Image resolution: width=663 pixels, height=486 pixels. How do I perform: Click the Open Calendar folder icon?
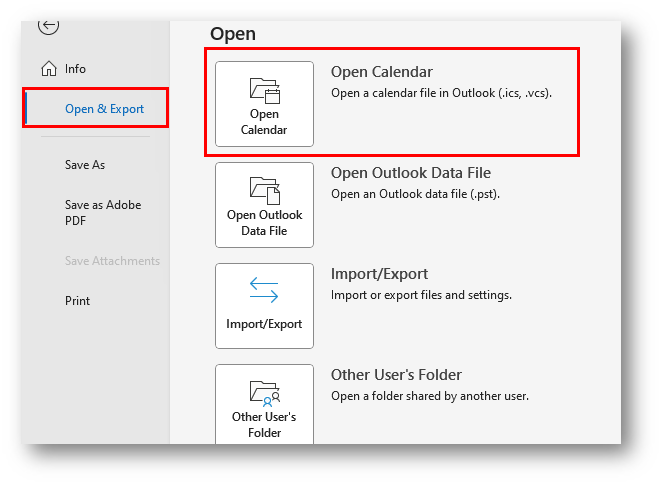[x=265, y=91]
